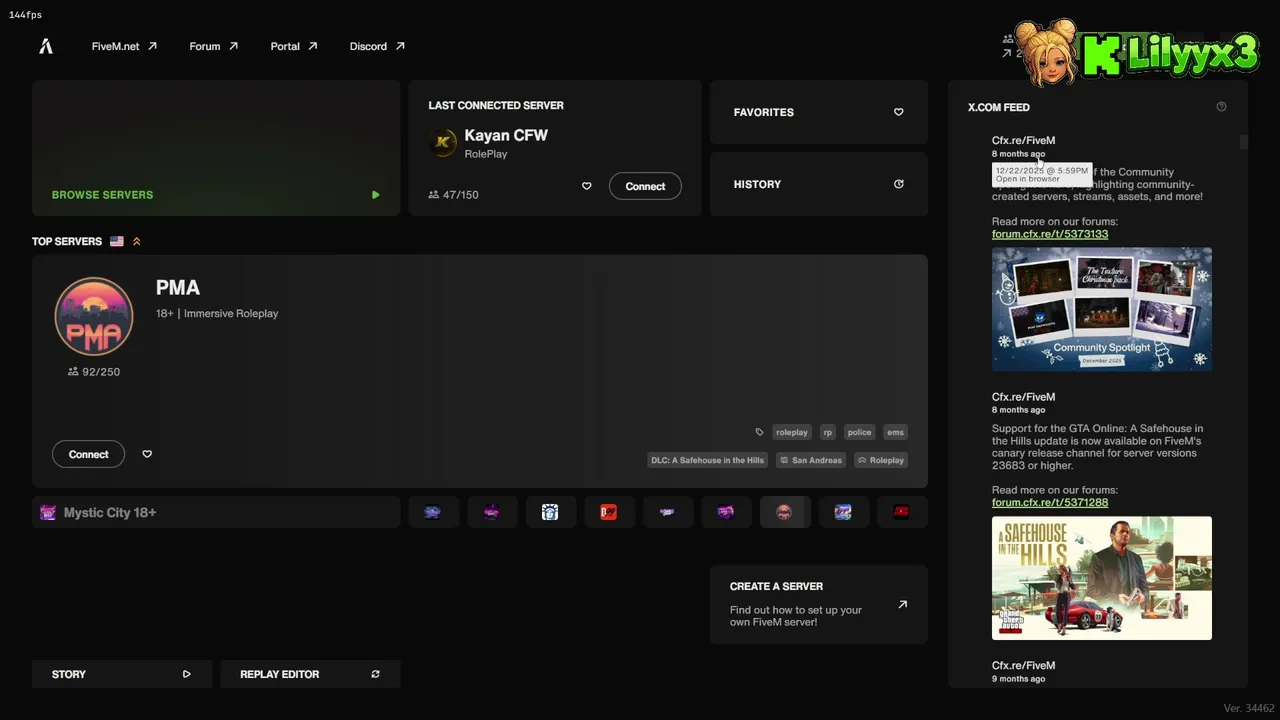Viewport: 1280px width, 720px height.
Task: Click the Last Connected Server heading
Action: (x=496, y=105)
